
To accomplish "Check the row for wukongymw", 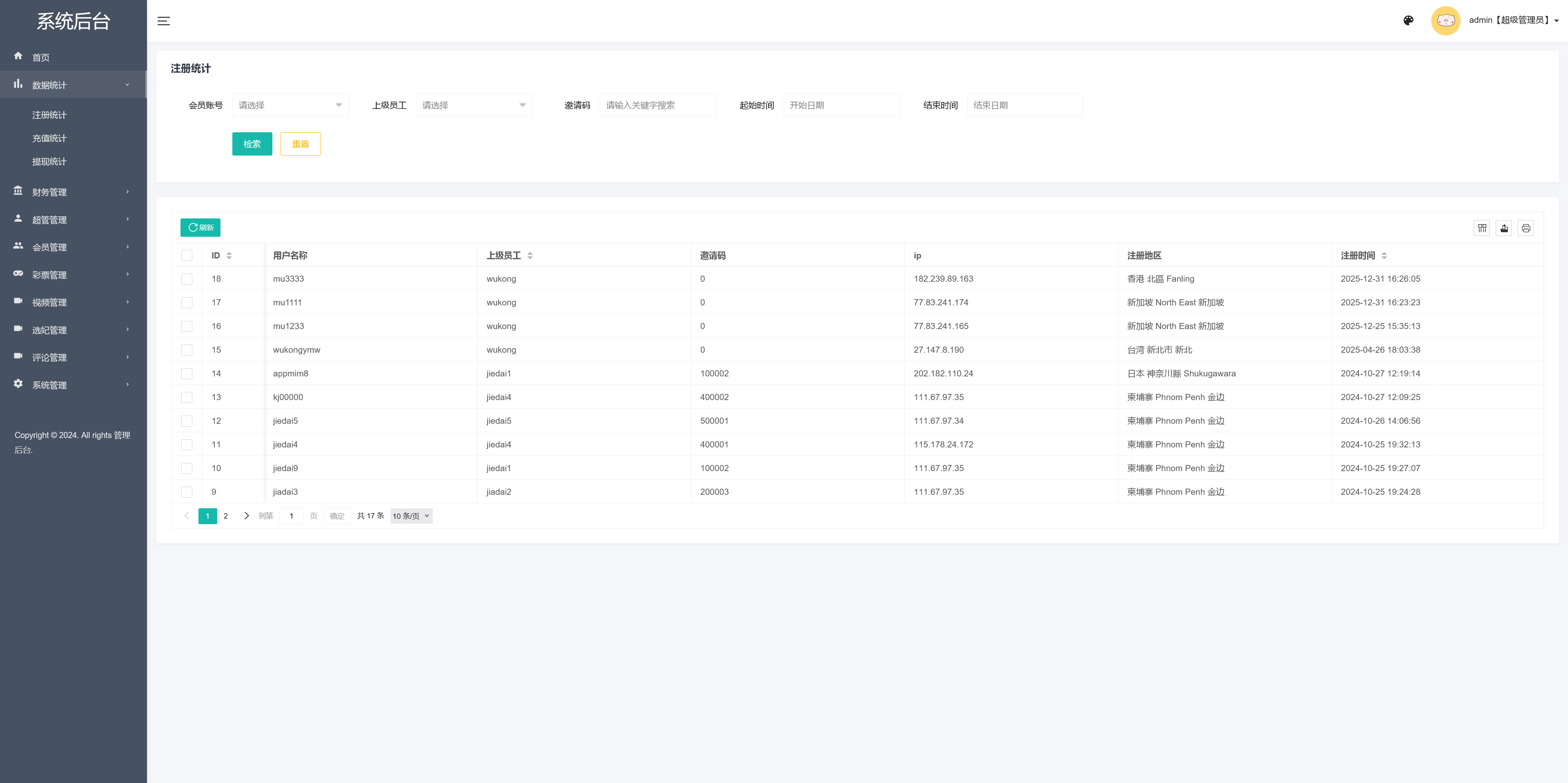I will coord(187,350).
